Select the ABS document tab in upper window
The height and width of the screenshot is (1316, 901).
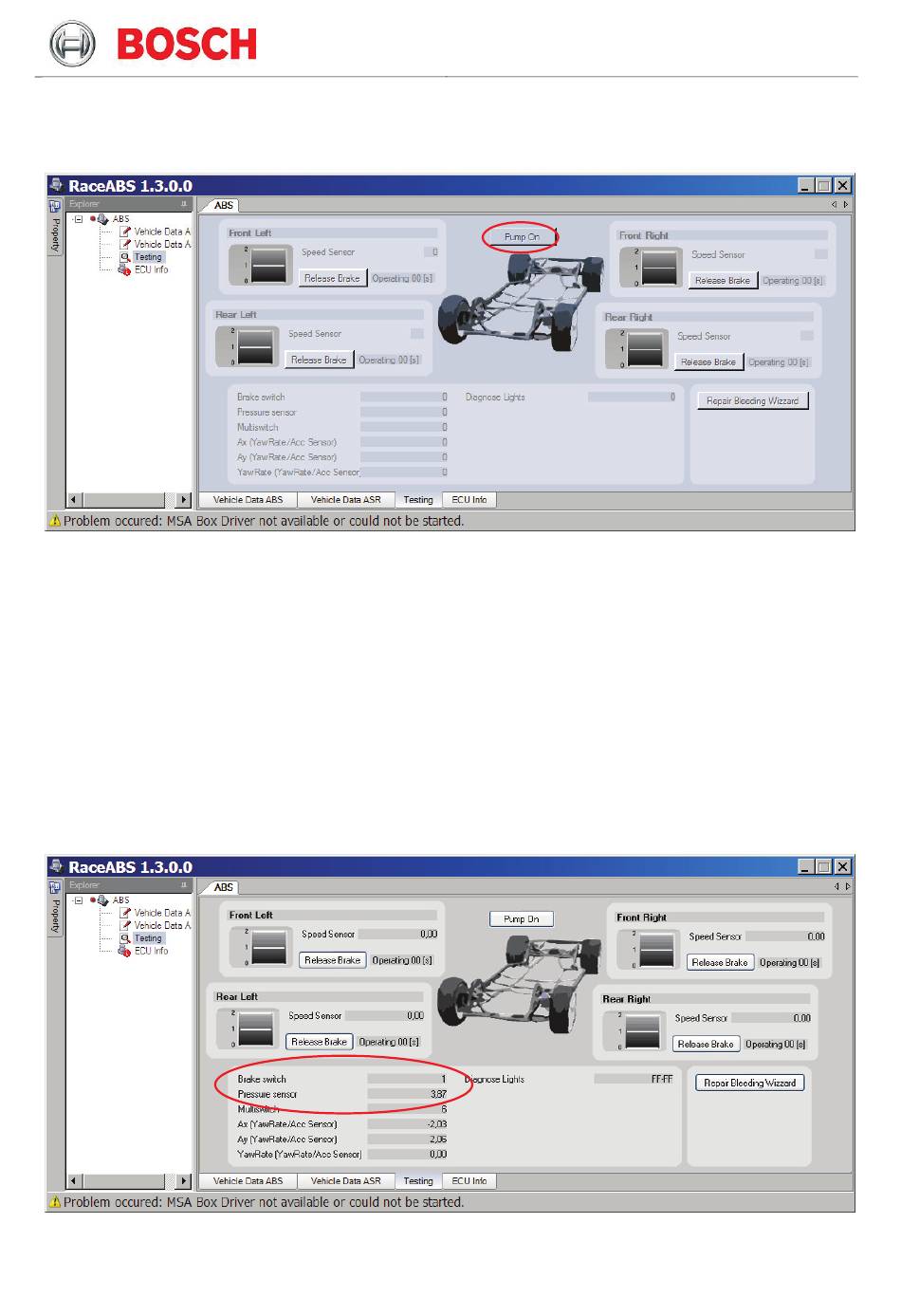click(x=222, y=205)
